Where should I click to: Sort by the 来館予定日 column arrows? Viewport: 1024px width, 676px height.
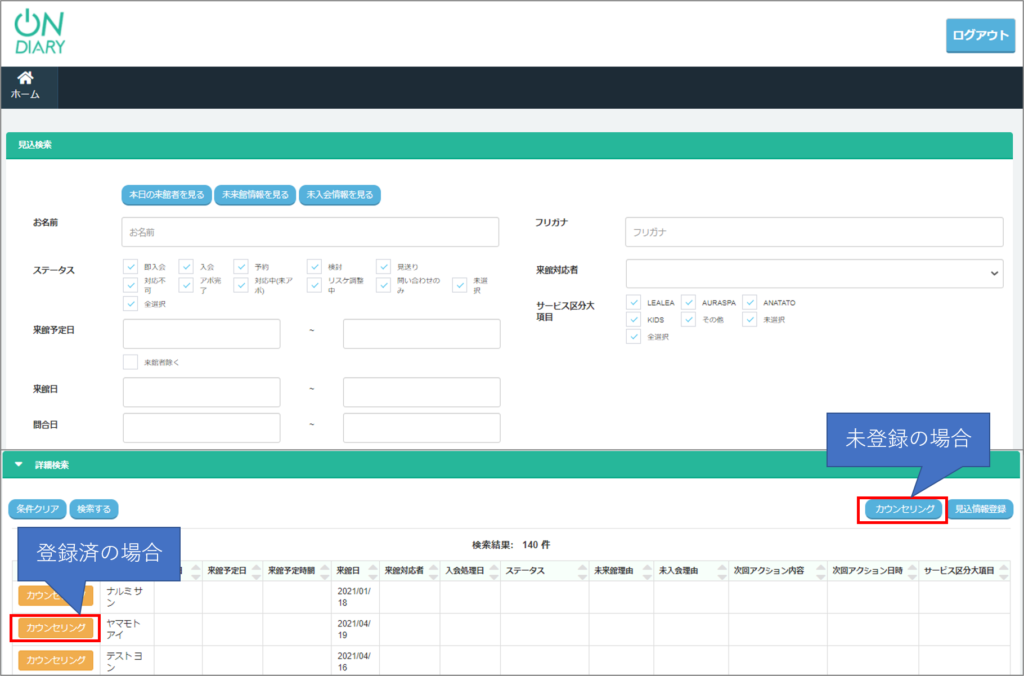point(255,570)
